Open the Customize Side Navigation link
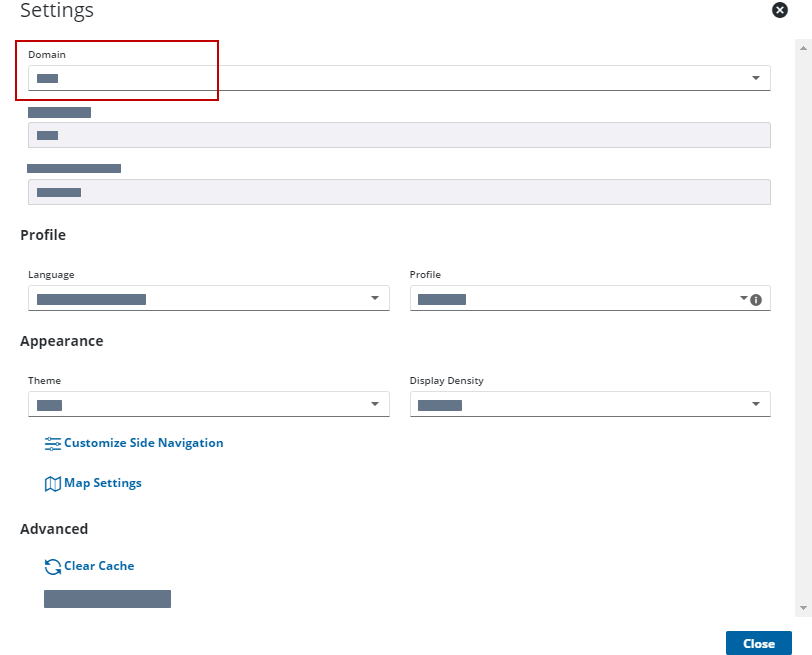Image resolution: width=812 pixels, height=655 pixels. [x=143, y=443]
